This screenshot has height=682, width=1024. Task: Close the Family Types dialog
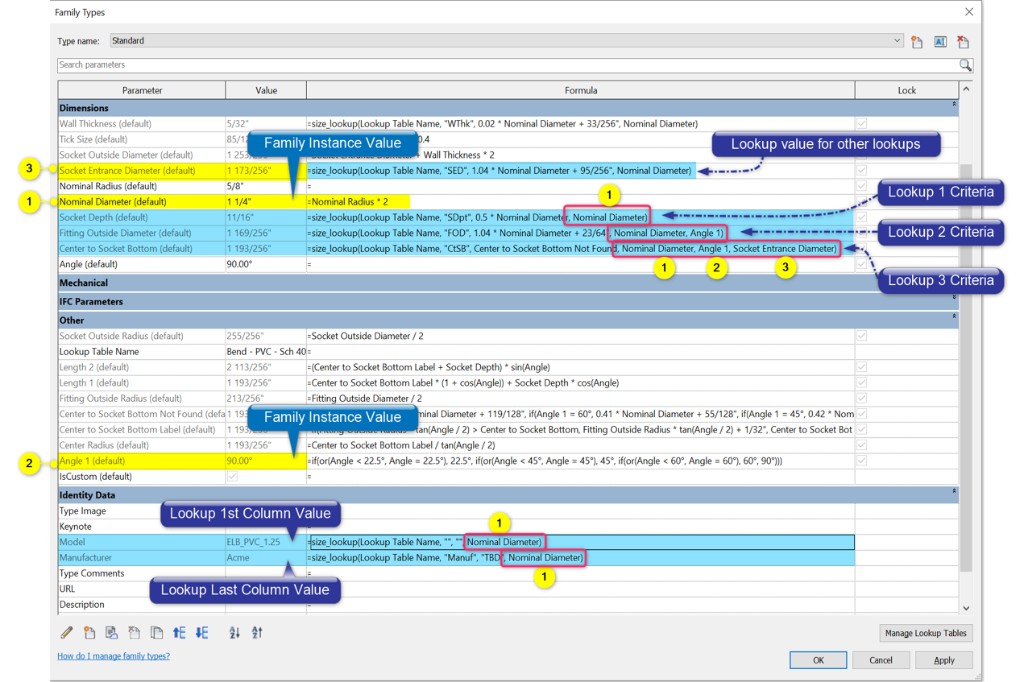[x=969, y=12]
